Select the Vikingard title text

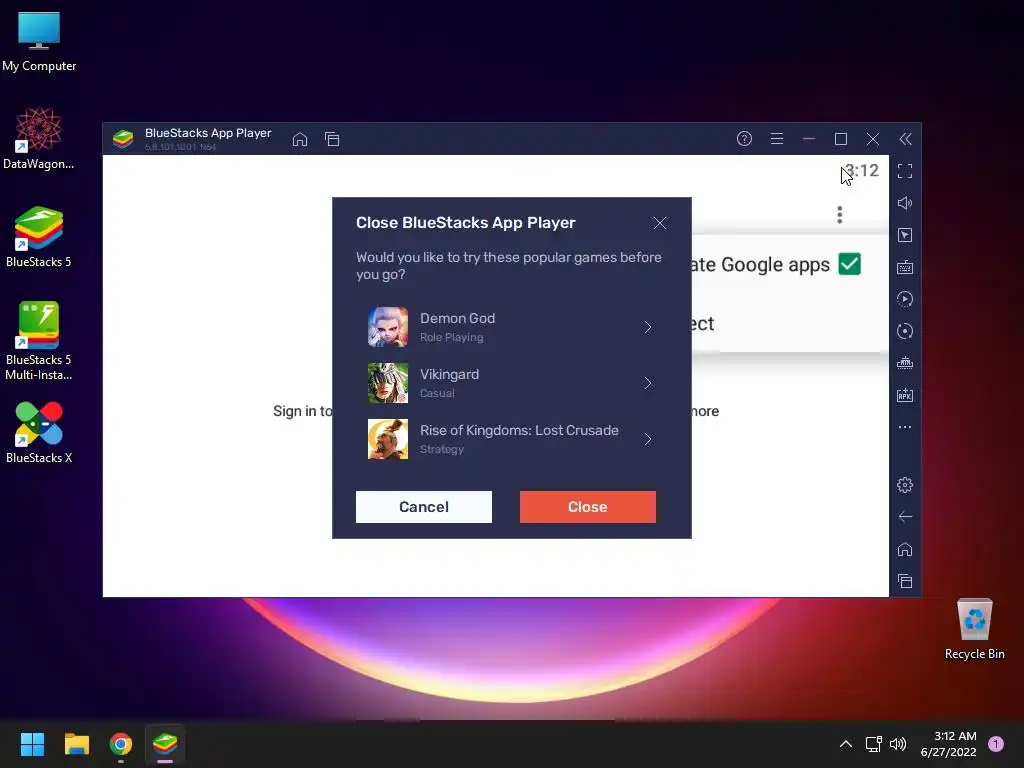point(449,374)
